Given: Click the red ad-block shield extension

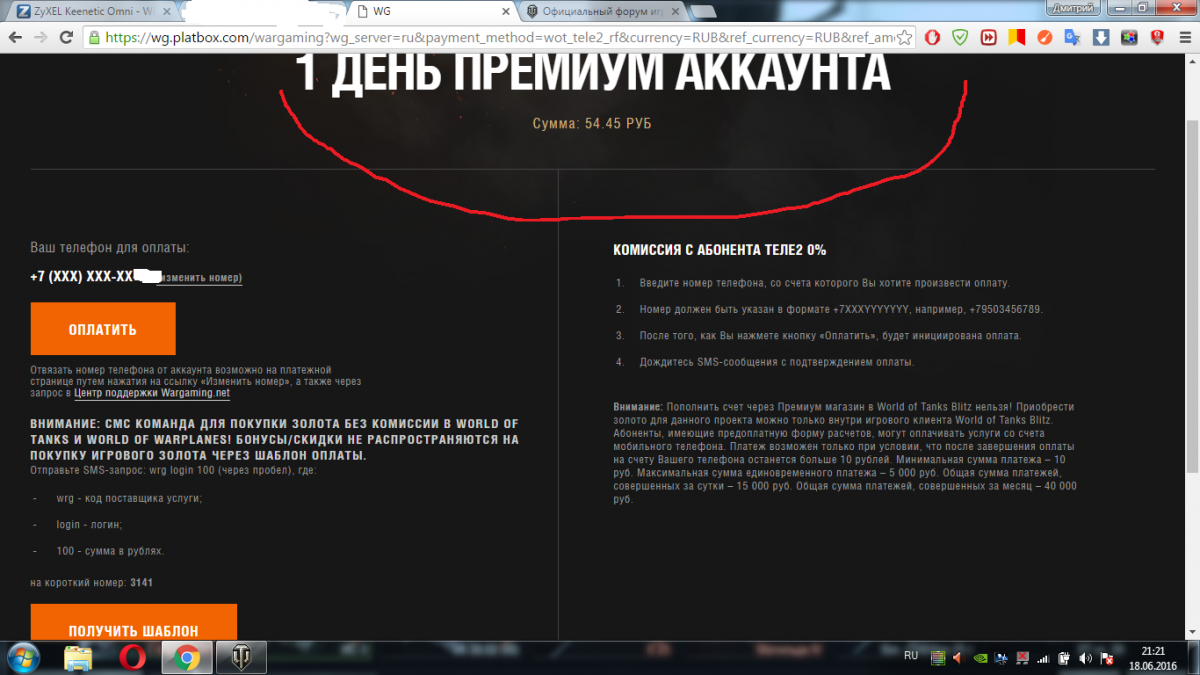Looking at the screenshot, I should coord(1156,37).
